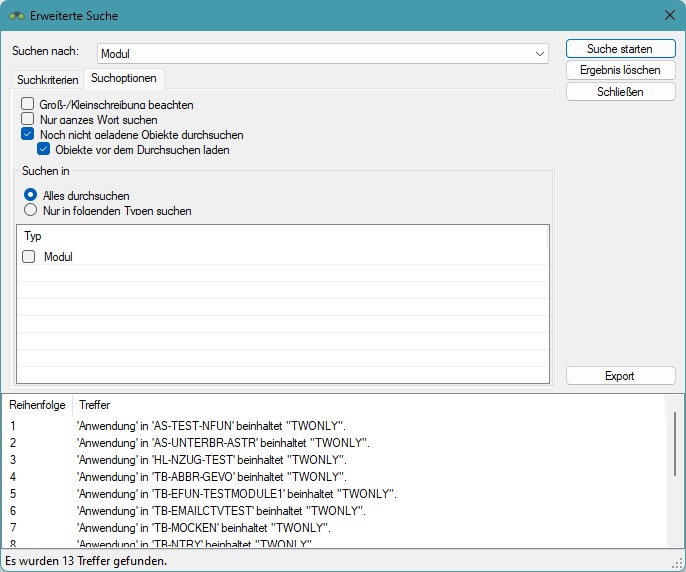Tick the Modul type checkbox
Viewport: 686px width, 572px height.
click(29, 257)
